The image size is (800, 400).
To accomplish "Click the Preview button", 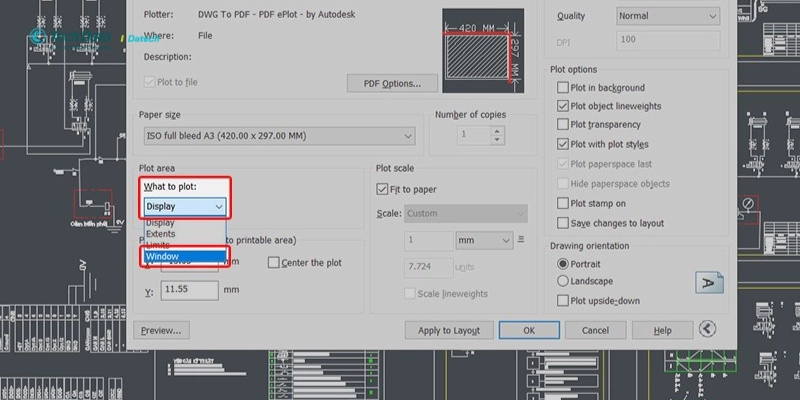I will click(161, 331).
